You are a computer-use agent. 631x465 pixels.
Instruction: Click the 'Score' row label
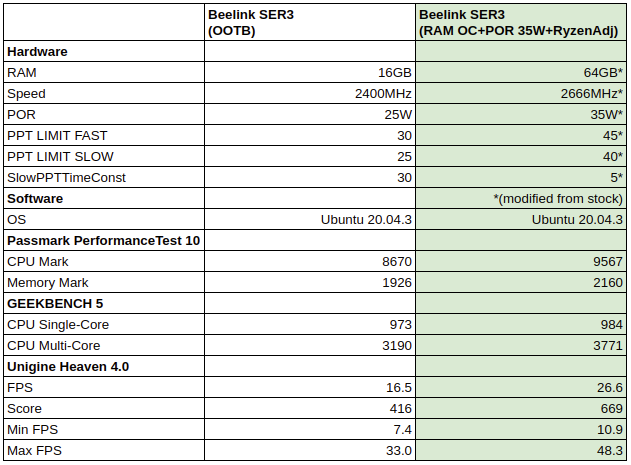coord(104,408)
